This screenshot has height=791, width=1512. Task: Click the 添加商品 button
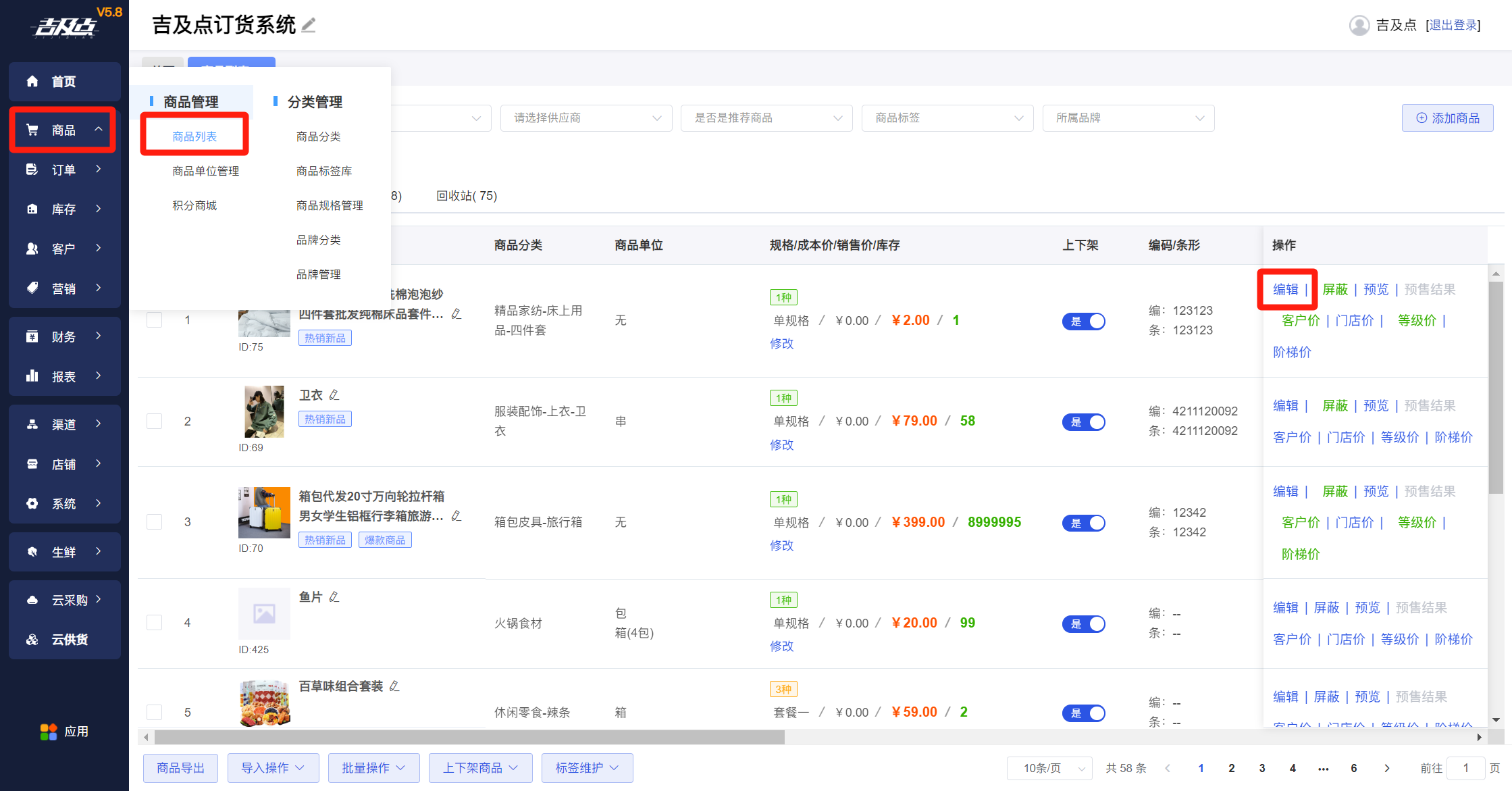pos(1447,118)
